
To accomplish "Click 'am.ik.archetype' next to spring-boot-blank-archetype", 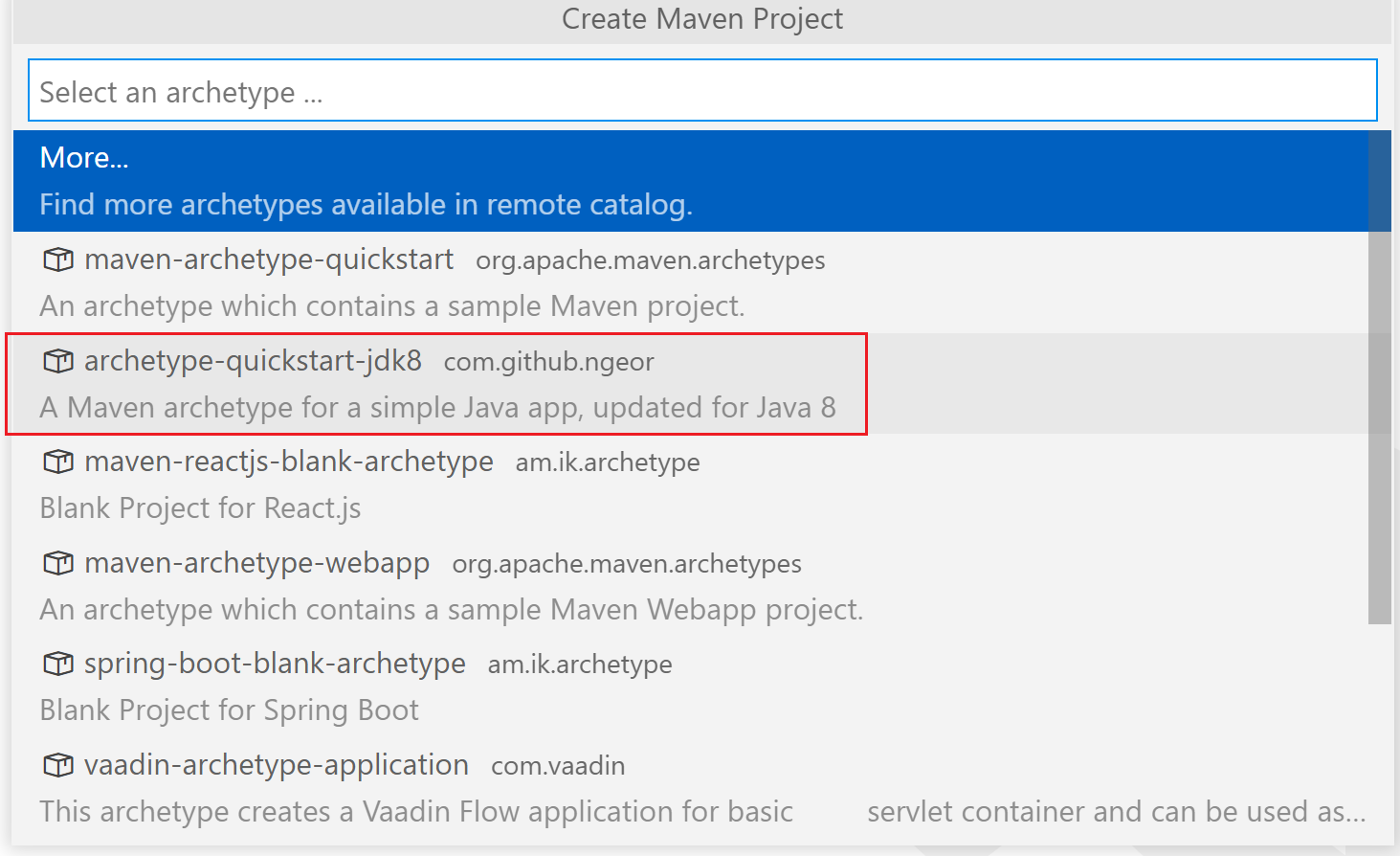I will click(580, 665).
